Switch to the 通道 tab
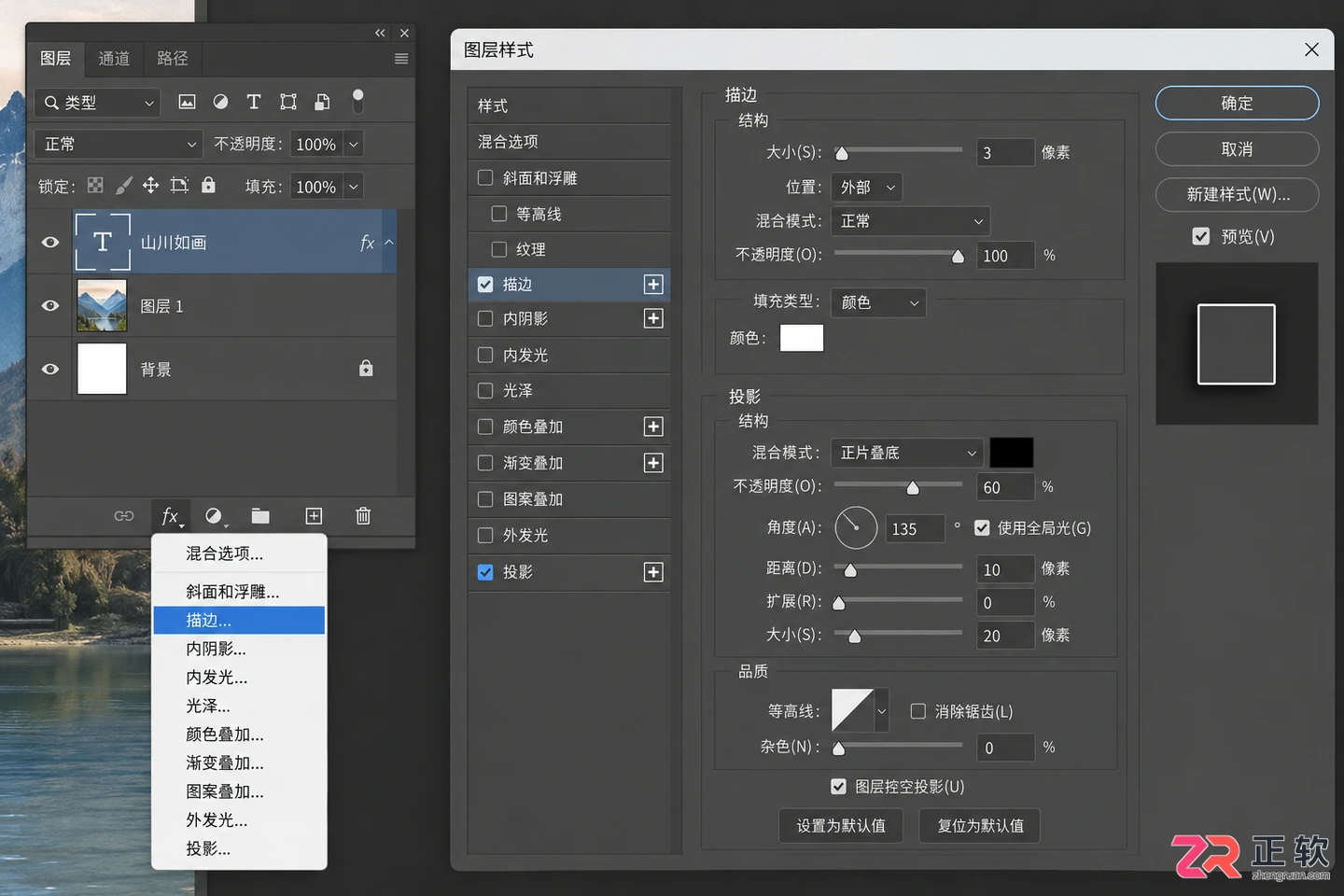 click(x=114, y=59)
